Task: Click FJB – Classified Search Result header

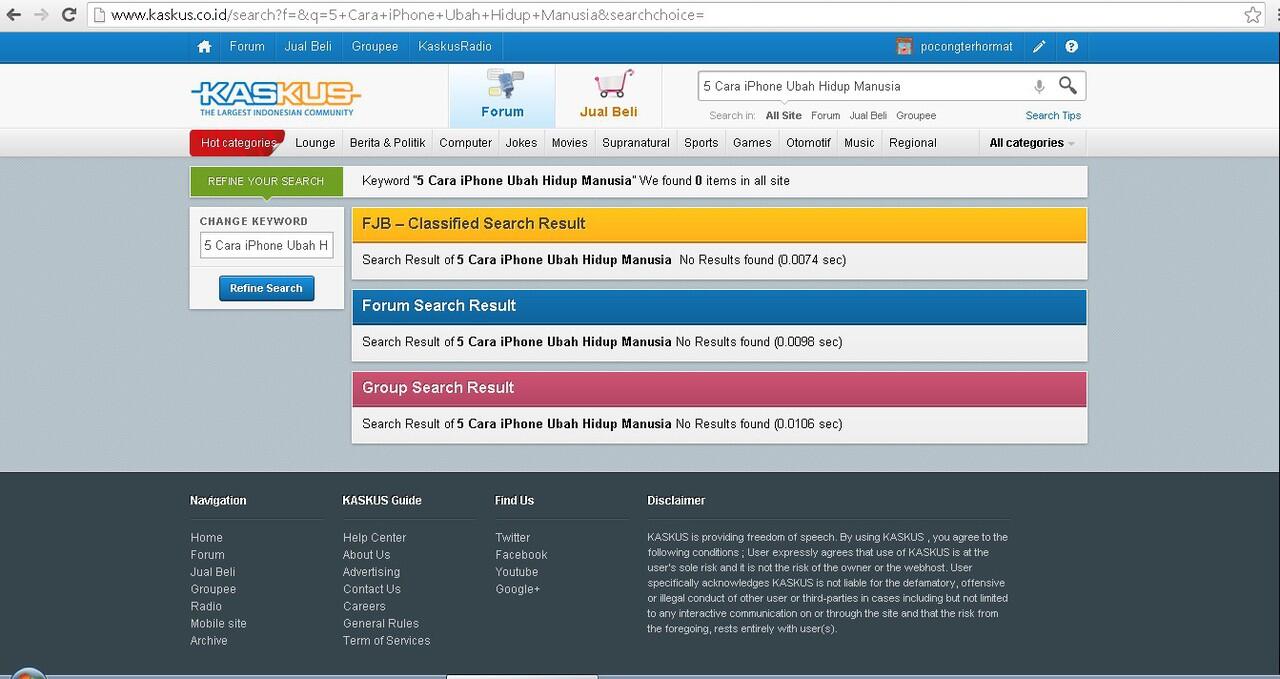Action: click(719, 224)
